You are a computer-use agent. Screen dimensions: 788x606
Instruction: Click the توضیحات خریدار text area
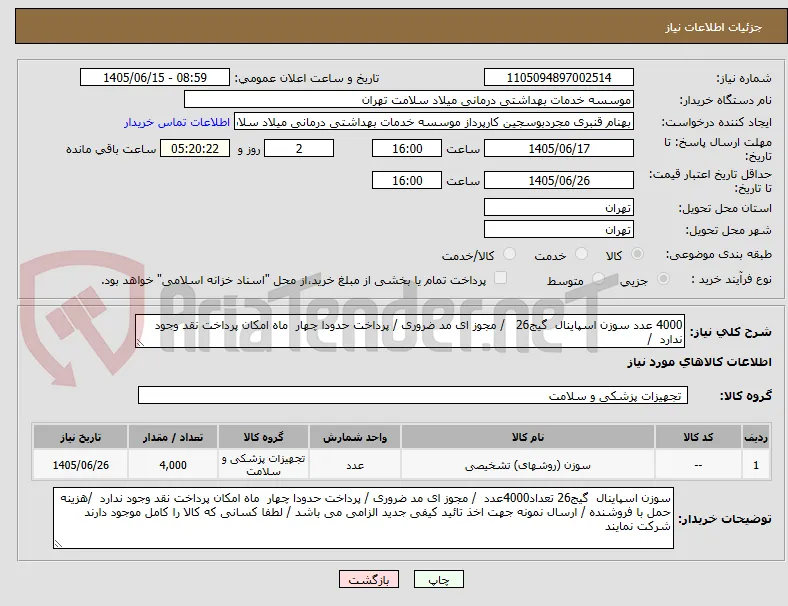click(x=363, y=518)
